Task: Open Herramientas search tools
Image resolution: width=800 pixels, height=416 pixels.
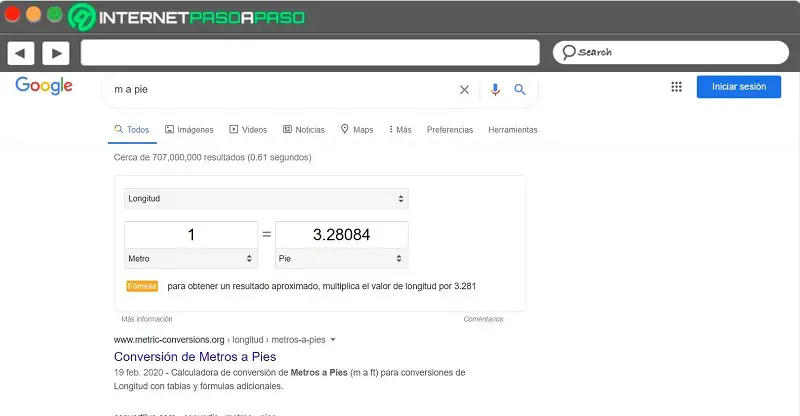Action: (x=513, y=130)
